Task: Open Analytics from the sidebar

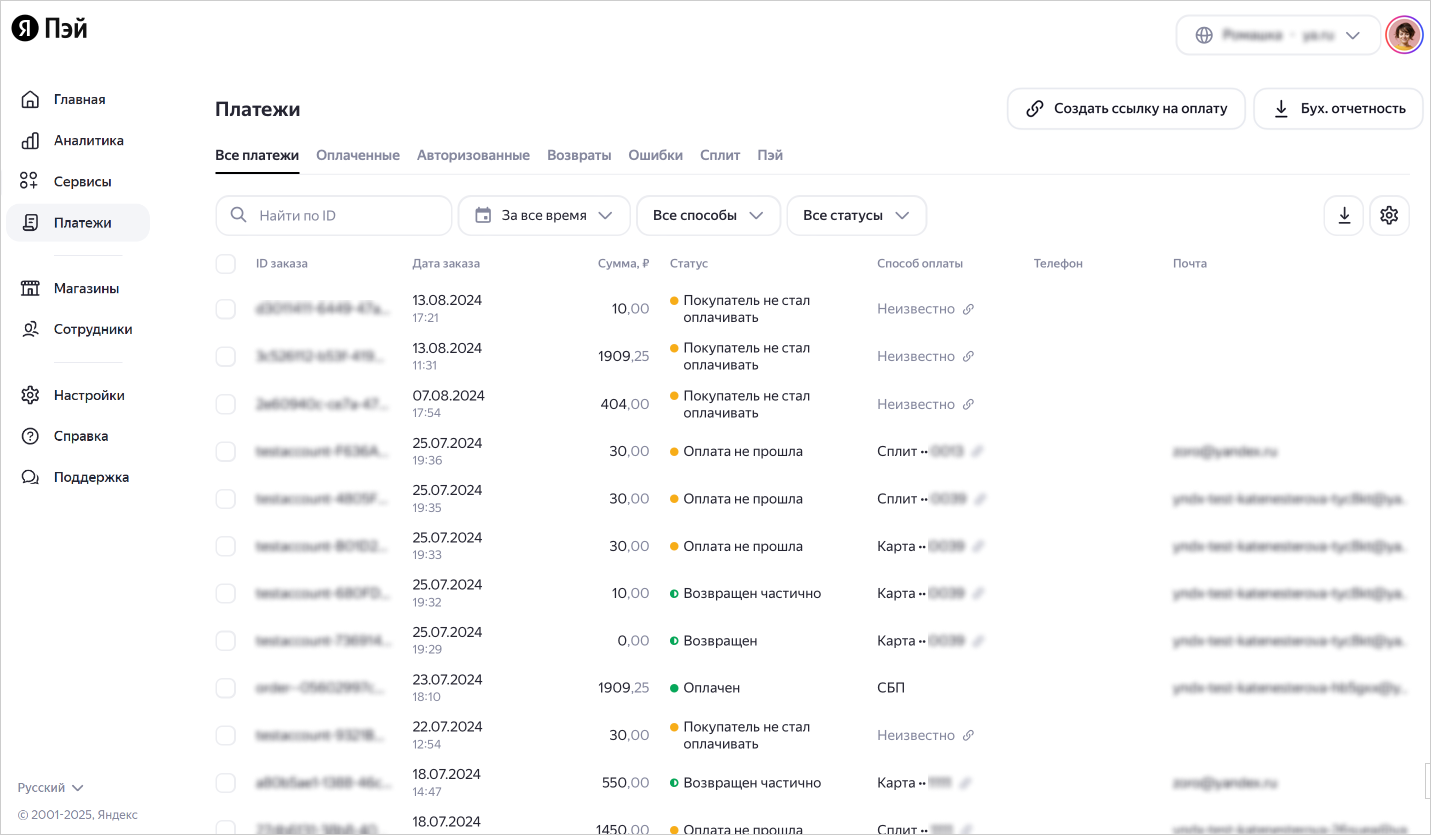Action: (88, 141)
